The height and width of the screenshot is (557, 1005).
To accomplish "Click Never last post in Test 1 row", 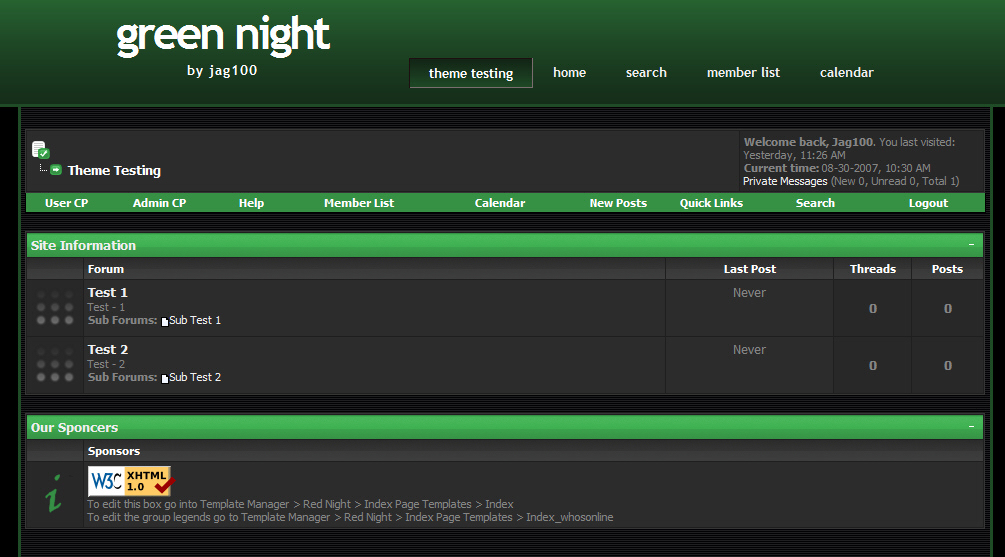I will (x=749, y=293).
